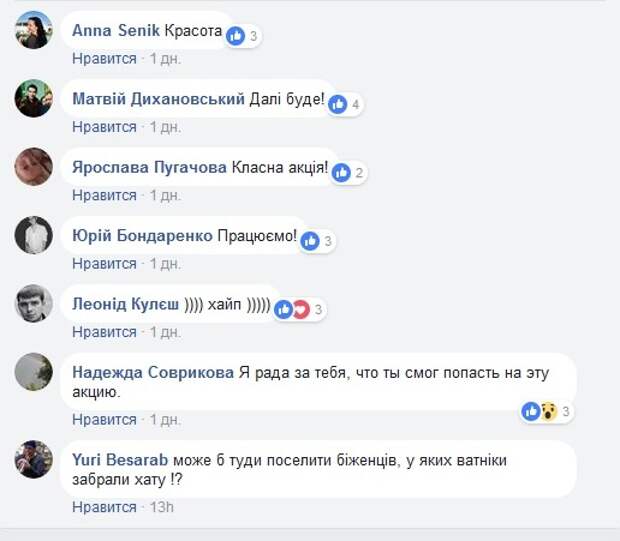Open reactions on Матвій Дихановський's comment
The width and height of the screenshot is (620, 541).
coord(346,104)
